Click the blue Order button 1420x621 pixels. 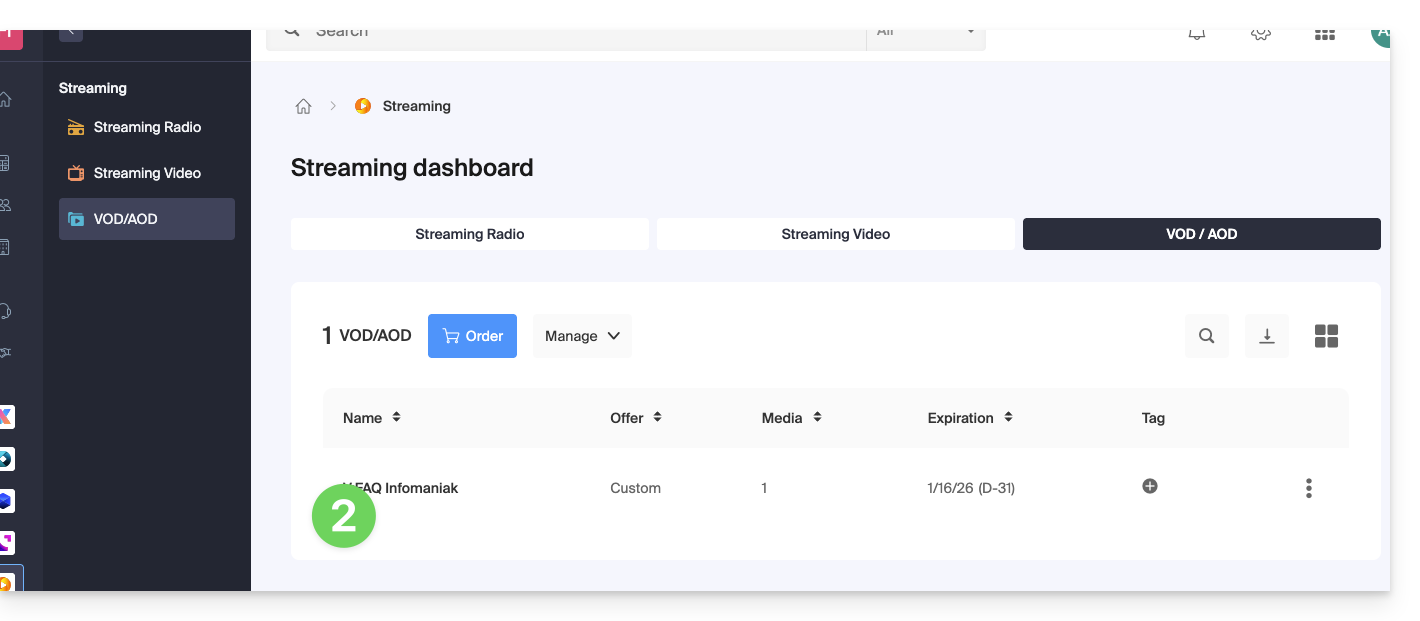[x=472, y=336]
